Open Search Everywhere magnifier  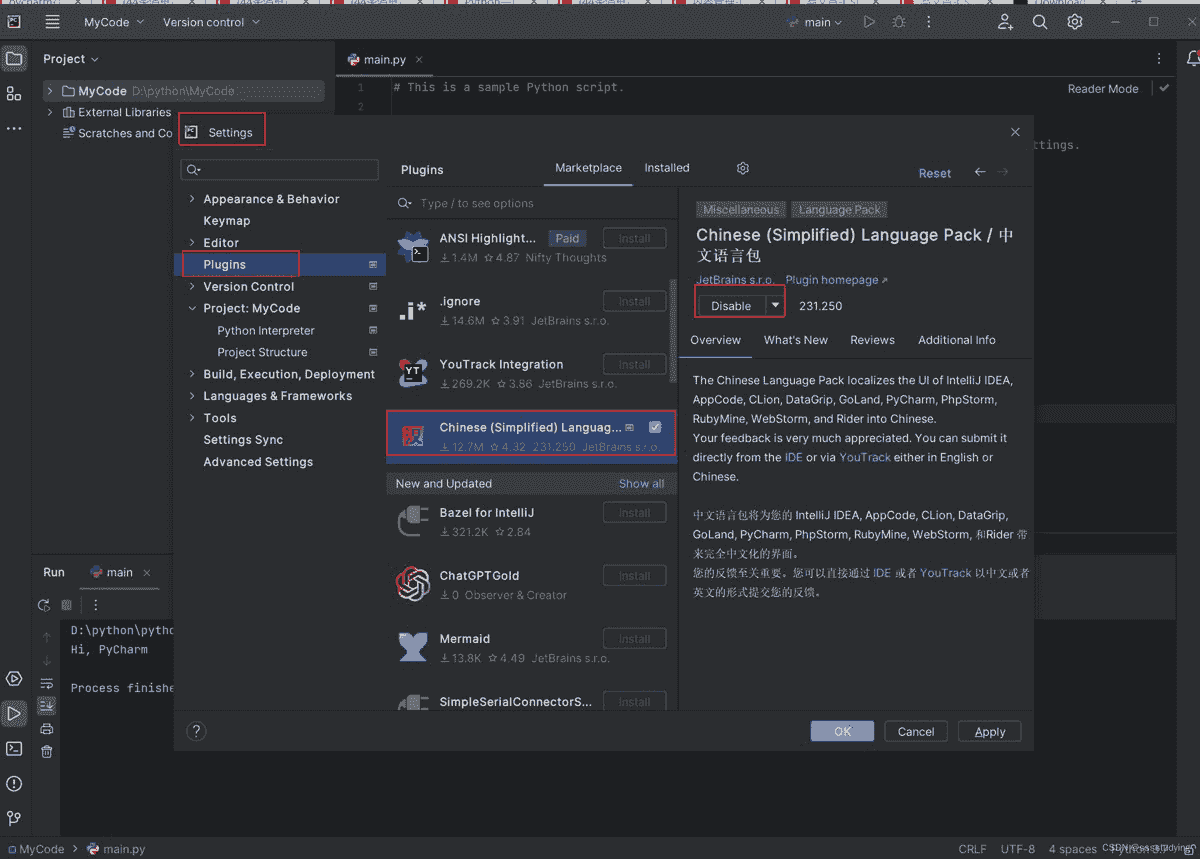tap(1040, 22)
